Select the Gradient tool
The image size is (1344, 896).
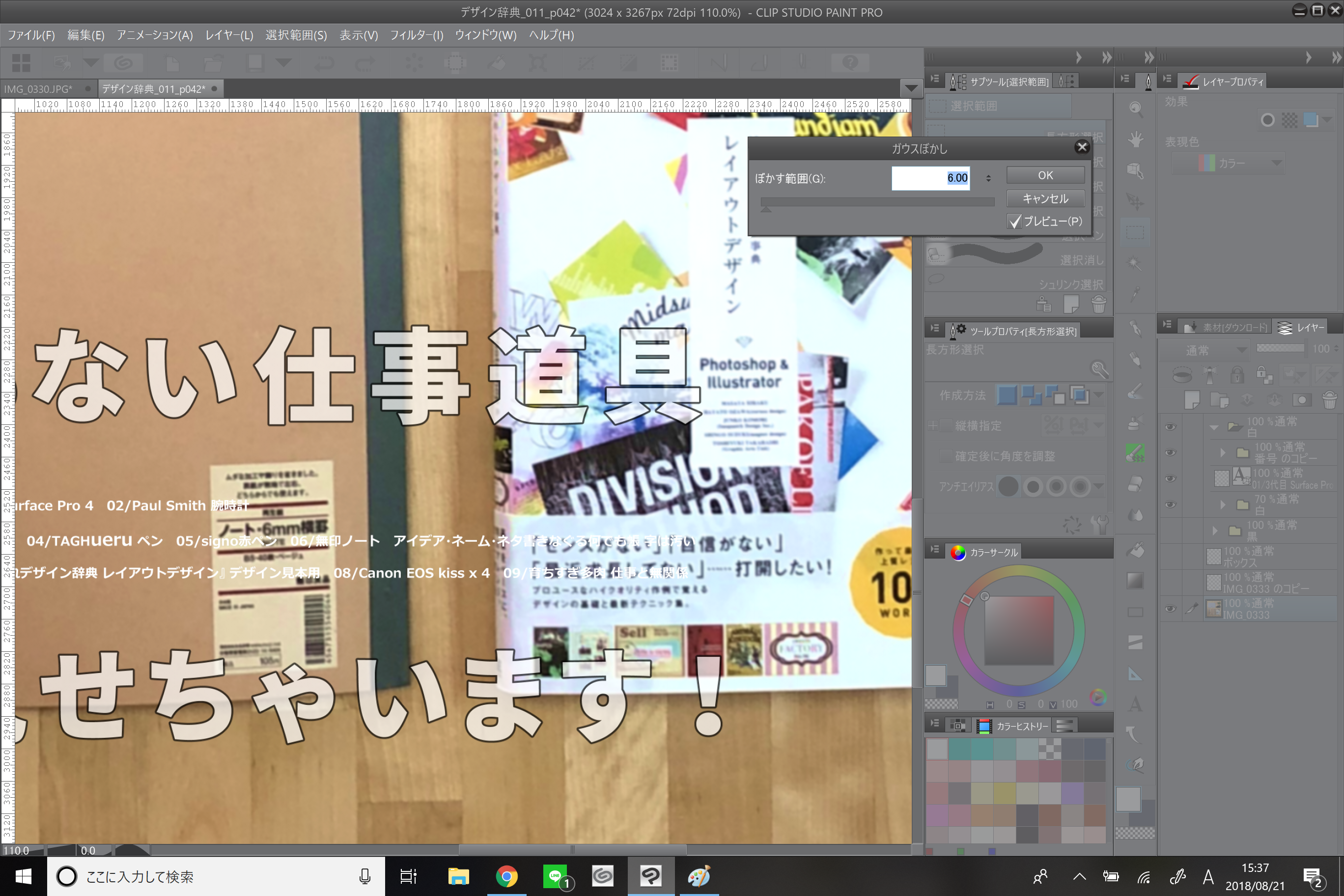(x=1135, y=581)
